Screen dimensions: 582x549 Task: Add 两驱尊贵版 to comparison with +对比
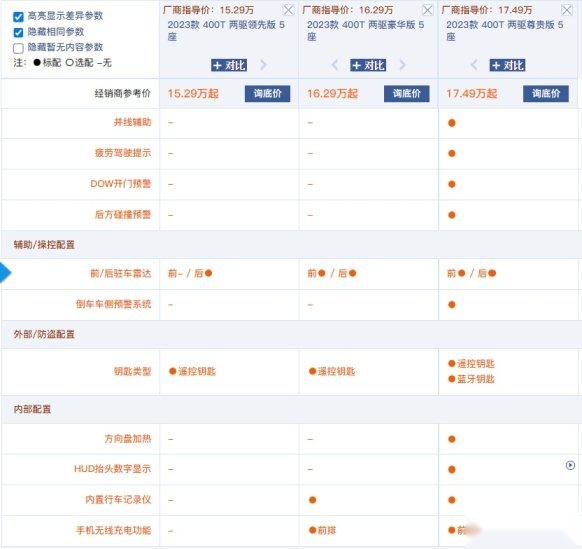pos(507,65)
